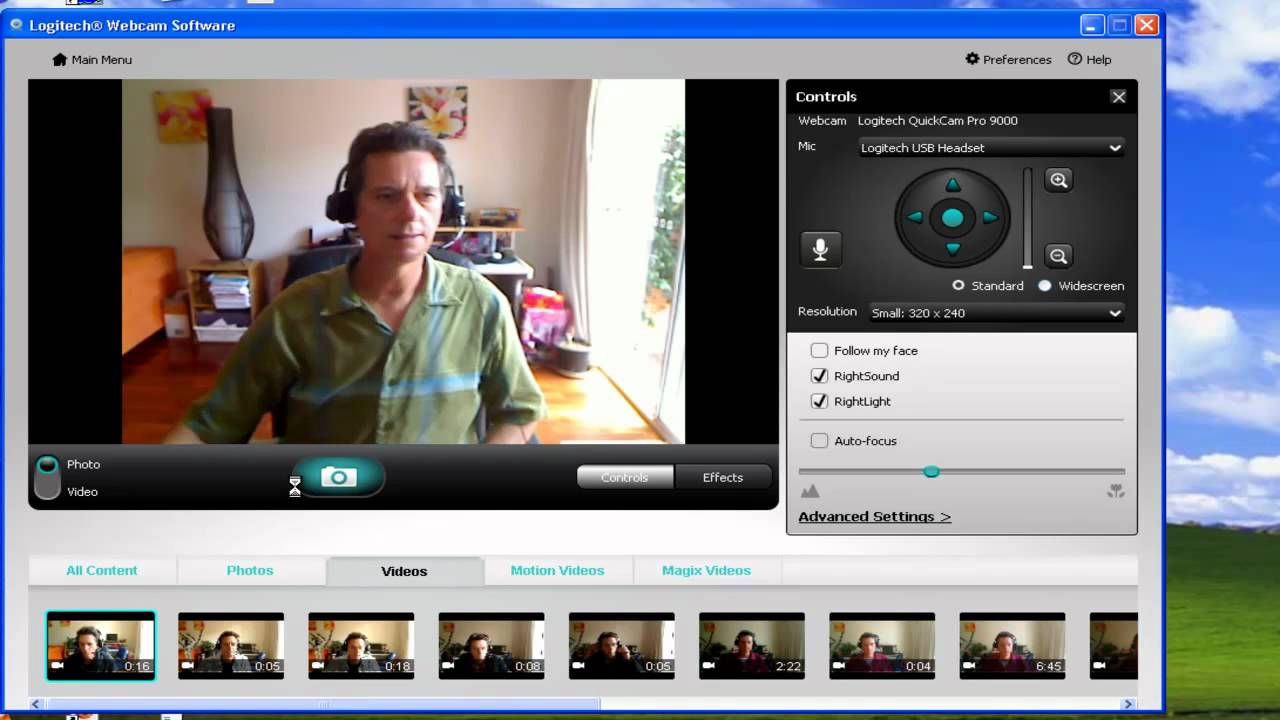Click the near-focus flower icon
Screen dimensions: 1280x720
[1116, 491]
